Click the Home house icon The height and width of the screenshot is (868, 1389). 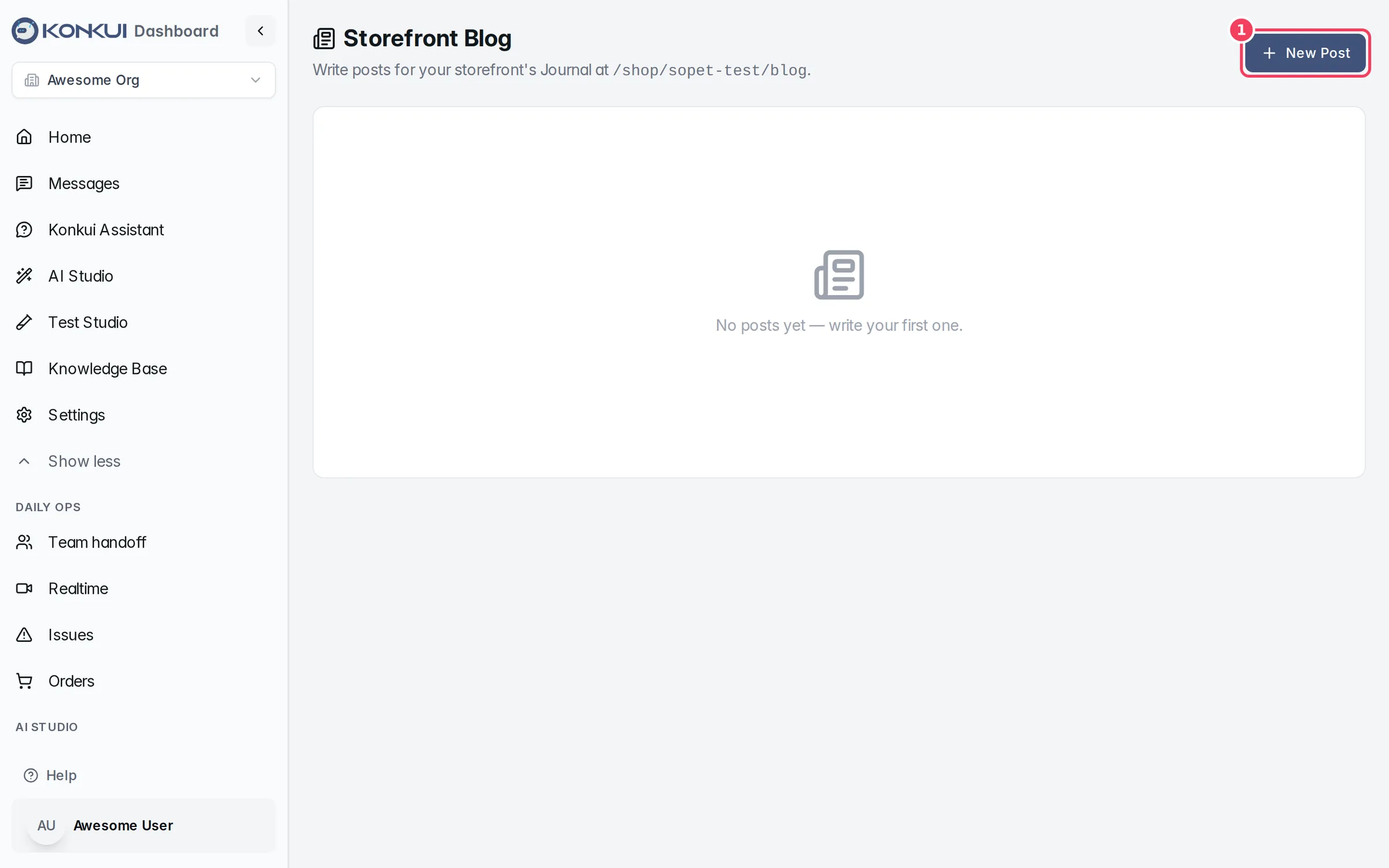click(24, 137)
